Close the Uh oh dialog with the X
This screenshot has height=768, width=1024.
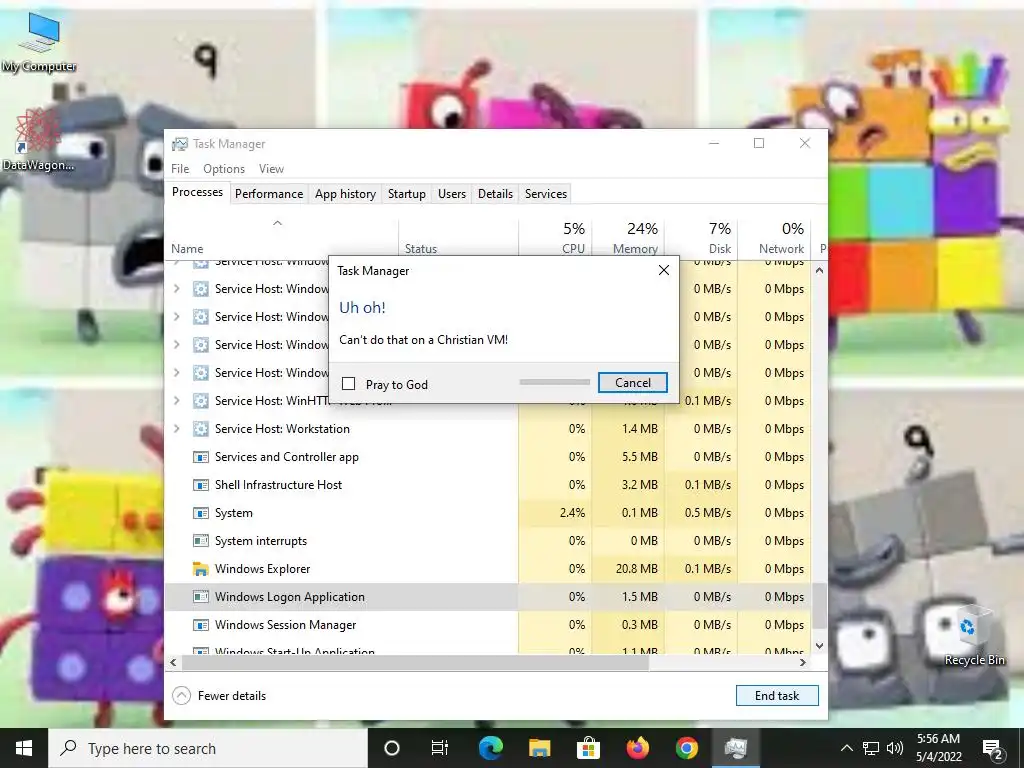pos(664,270)
